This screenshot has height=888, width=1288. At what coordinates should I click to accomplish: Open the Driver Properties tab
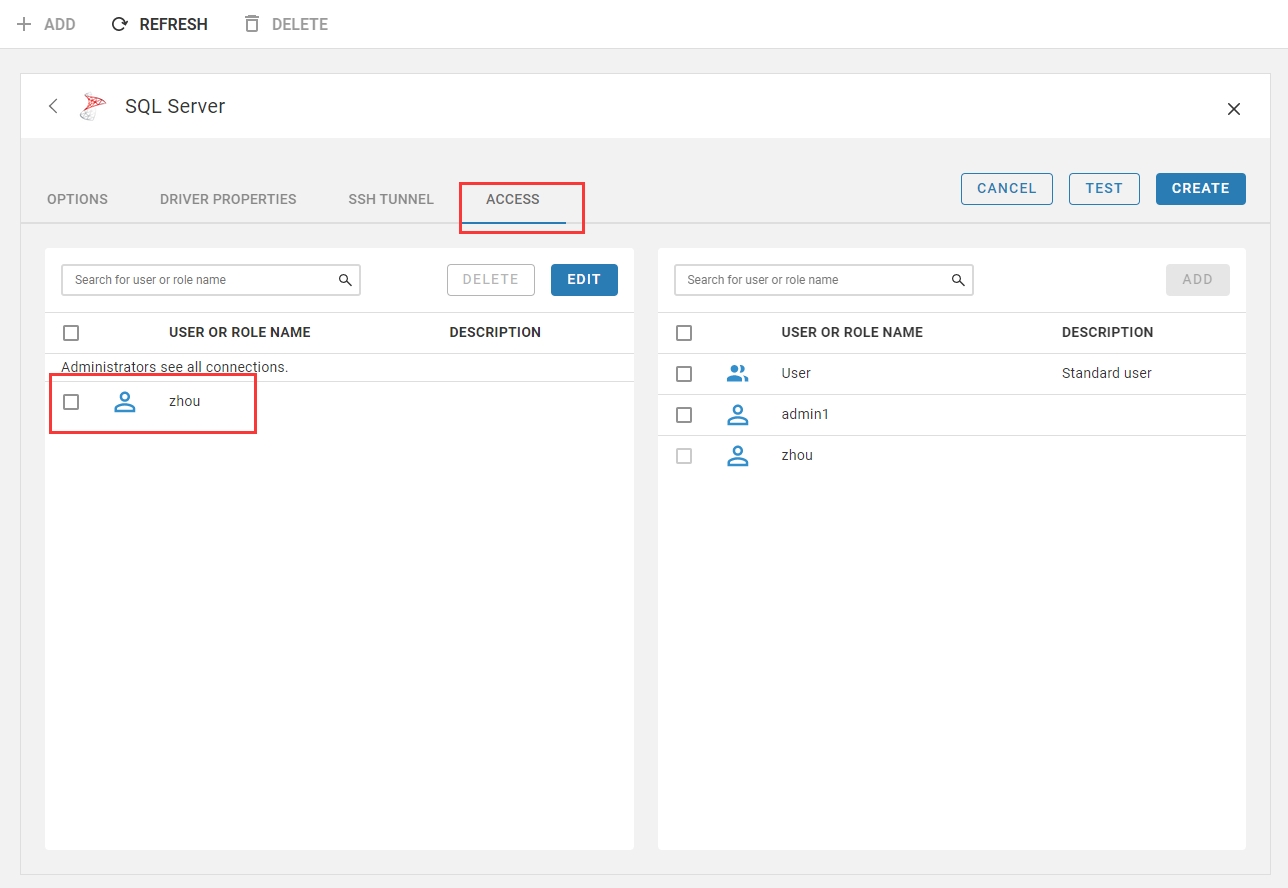coord(228,199)
